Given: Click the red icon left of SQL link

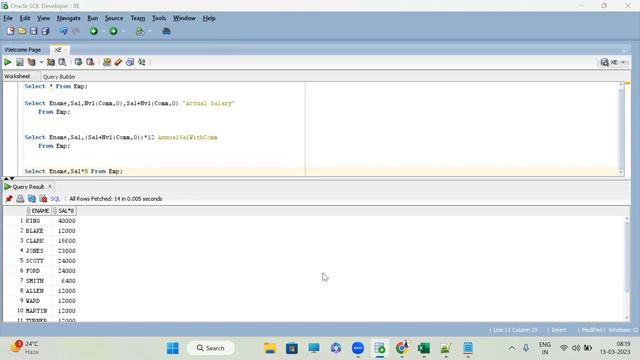Looking at the screenshot, I should click(43, 199).
